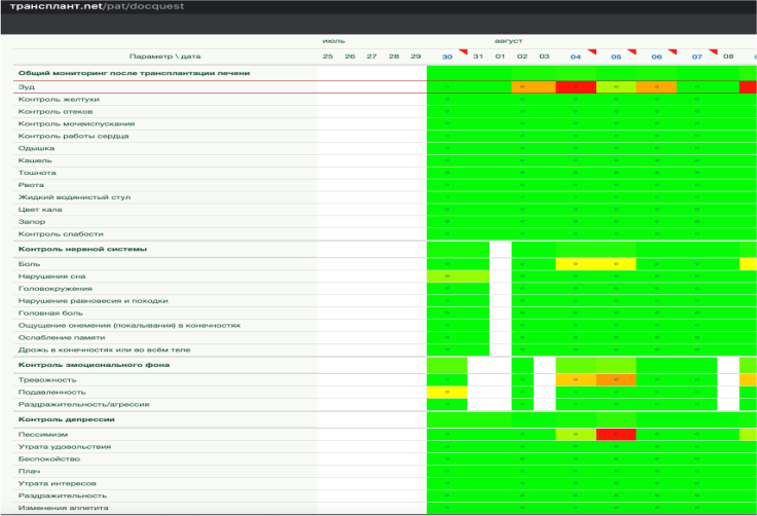Click the red flag marker beside date 07

click(713, 52)
